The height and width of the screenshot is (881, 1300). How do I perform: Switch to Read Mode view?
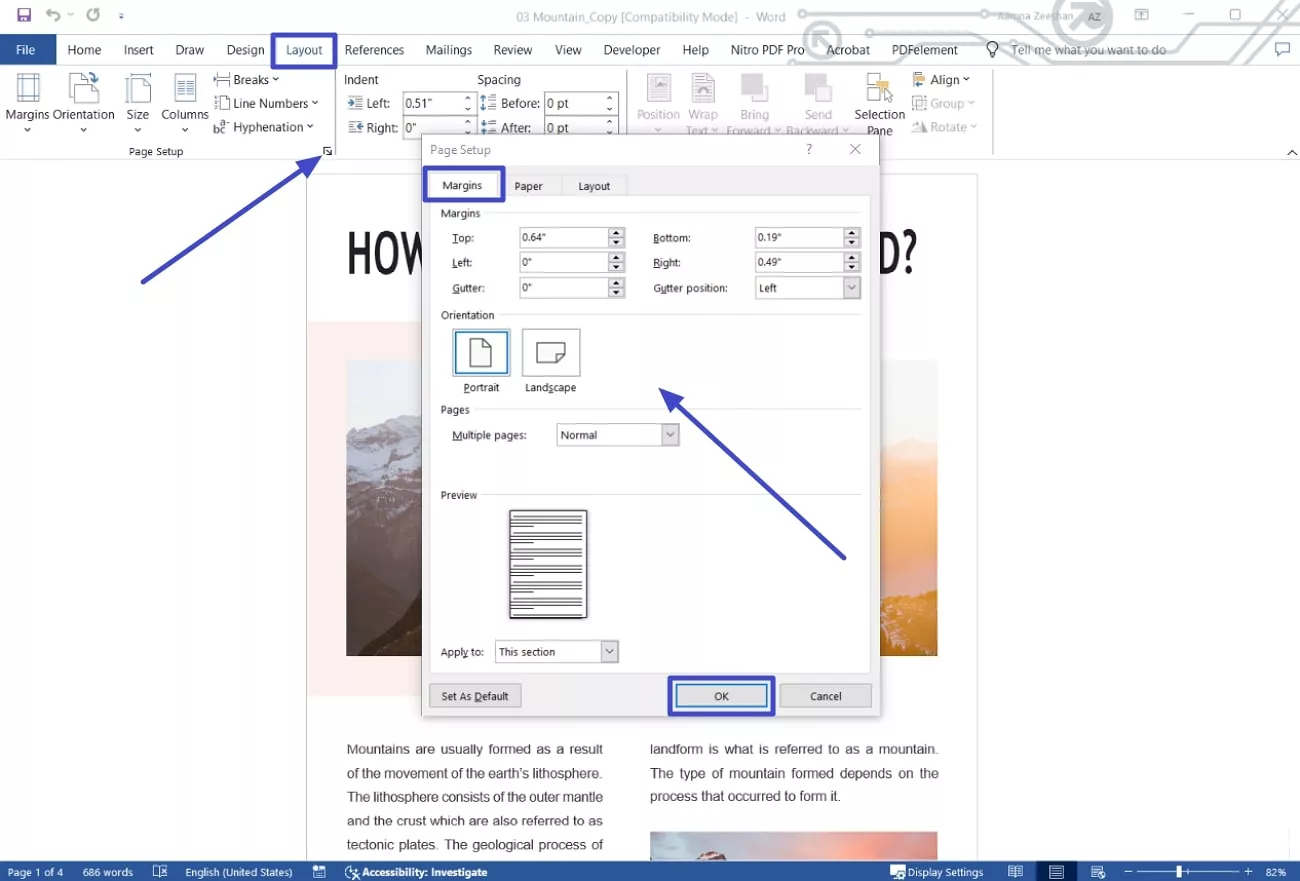coord(1015,872)
